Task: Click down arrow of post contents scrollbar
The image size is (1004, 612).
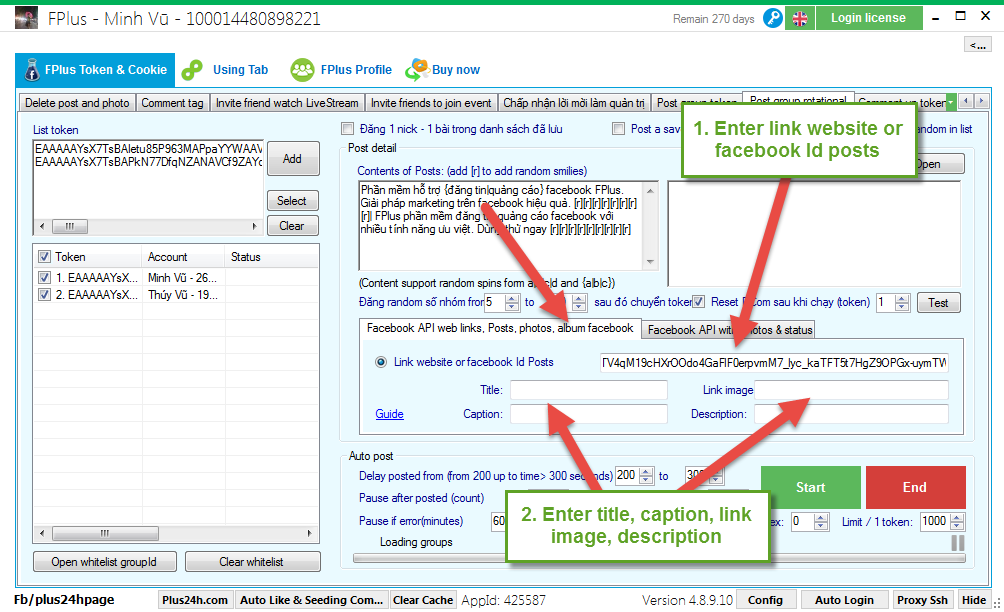Action: pyautogui.click(x=651, y=261)
